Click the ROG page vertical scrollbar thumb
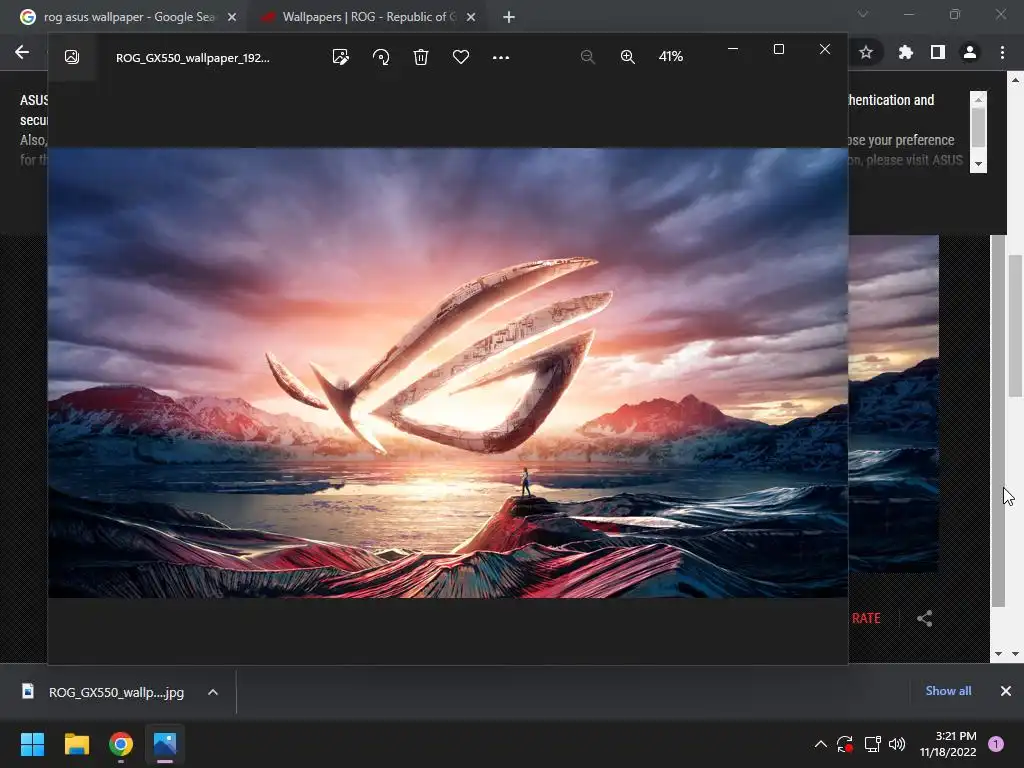Screen dimensions: 1024x768 click(x=1015, y=325)
